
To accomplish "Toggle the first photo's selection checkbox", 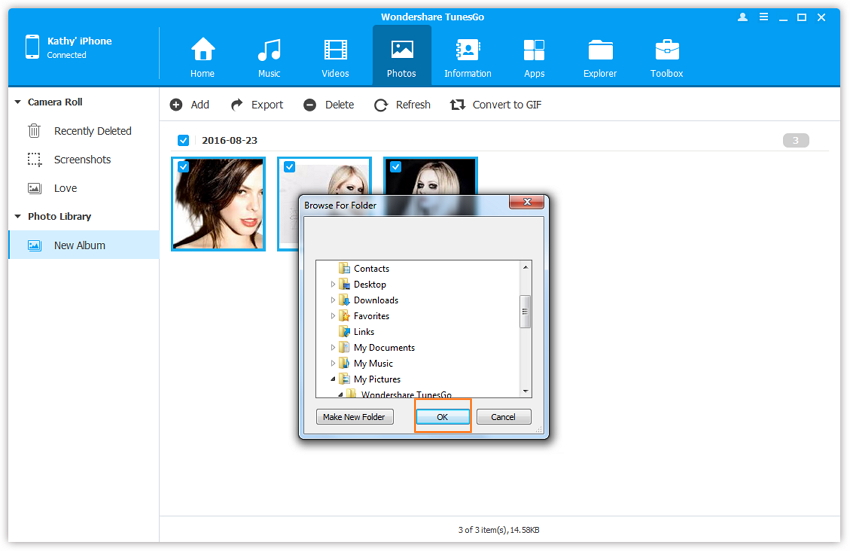I will (183, 167).
